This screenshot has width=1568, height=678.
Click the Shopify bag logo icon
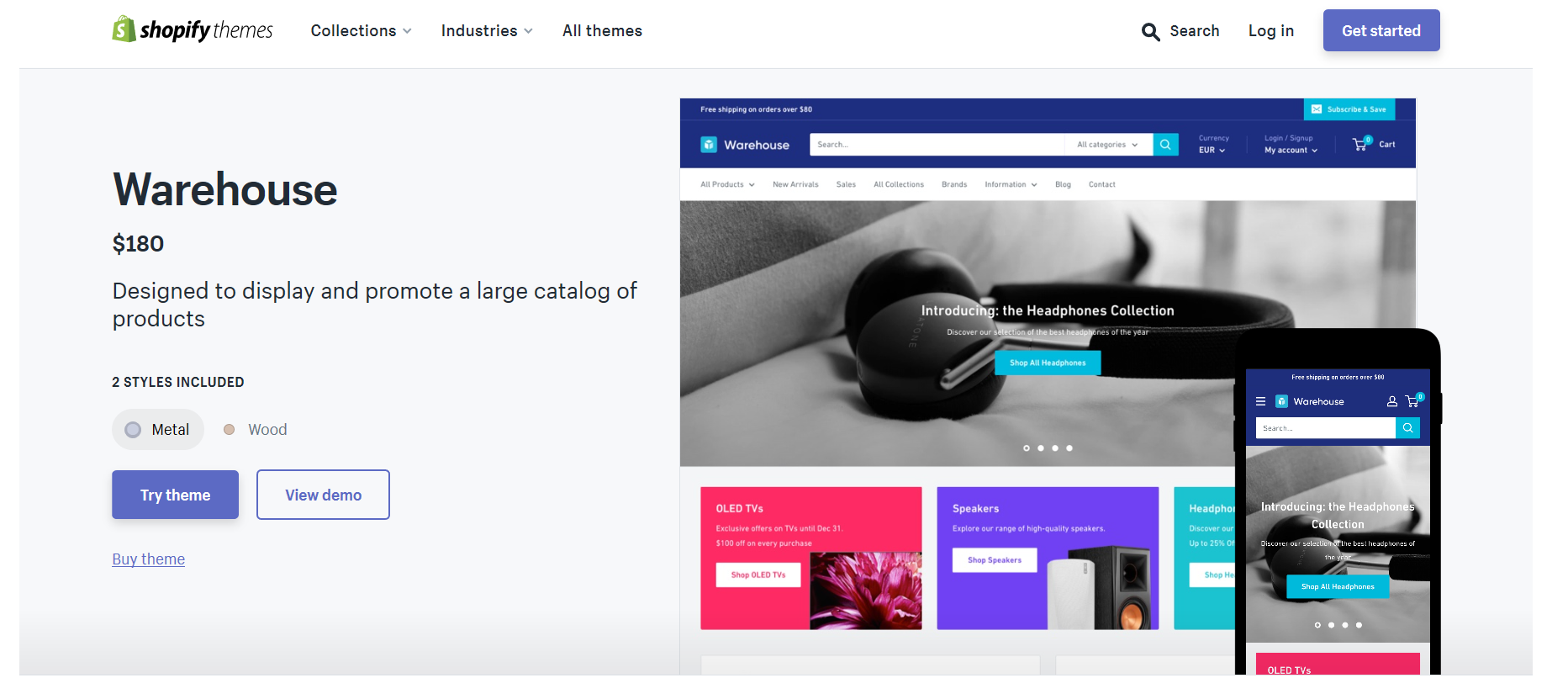124,29
